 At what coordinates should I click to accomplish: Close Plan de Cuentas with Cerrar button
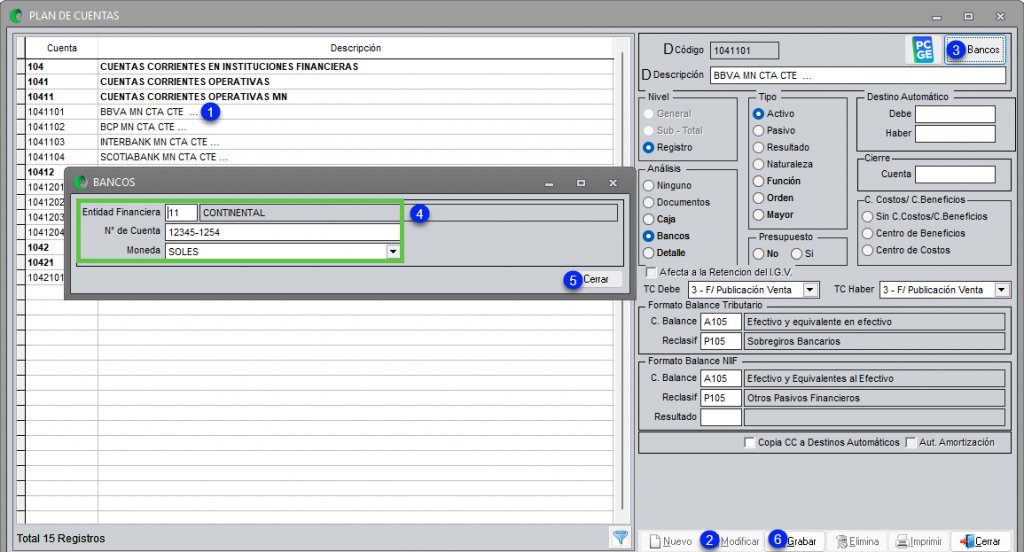(x=980, y=541)
